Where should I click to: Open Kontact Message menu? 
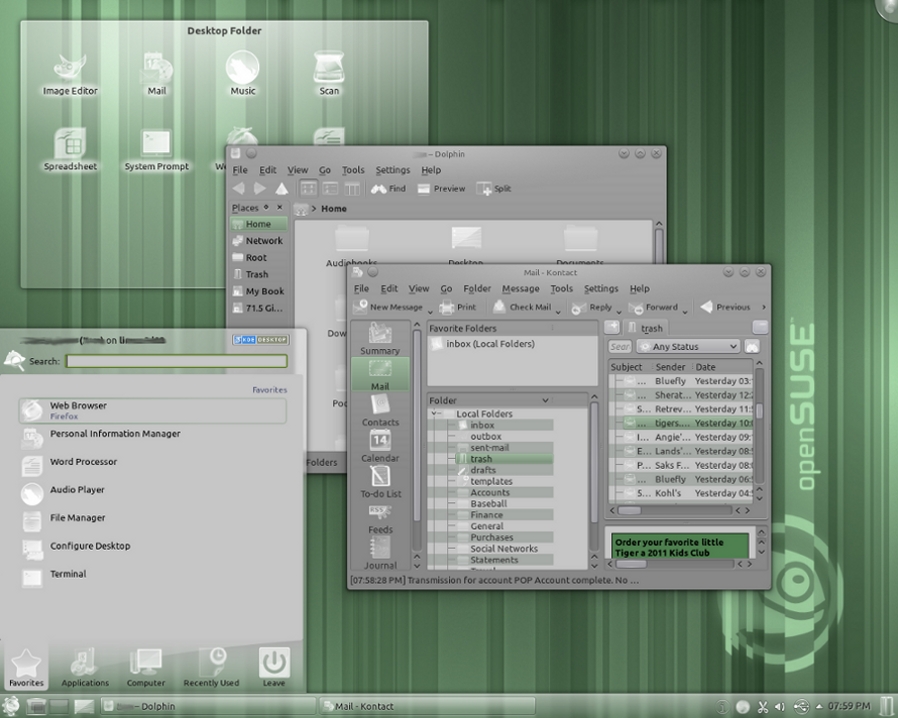tap(521, 289)
